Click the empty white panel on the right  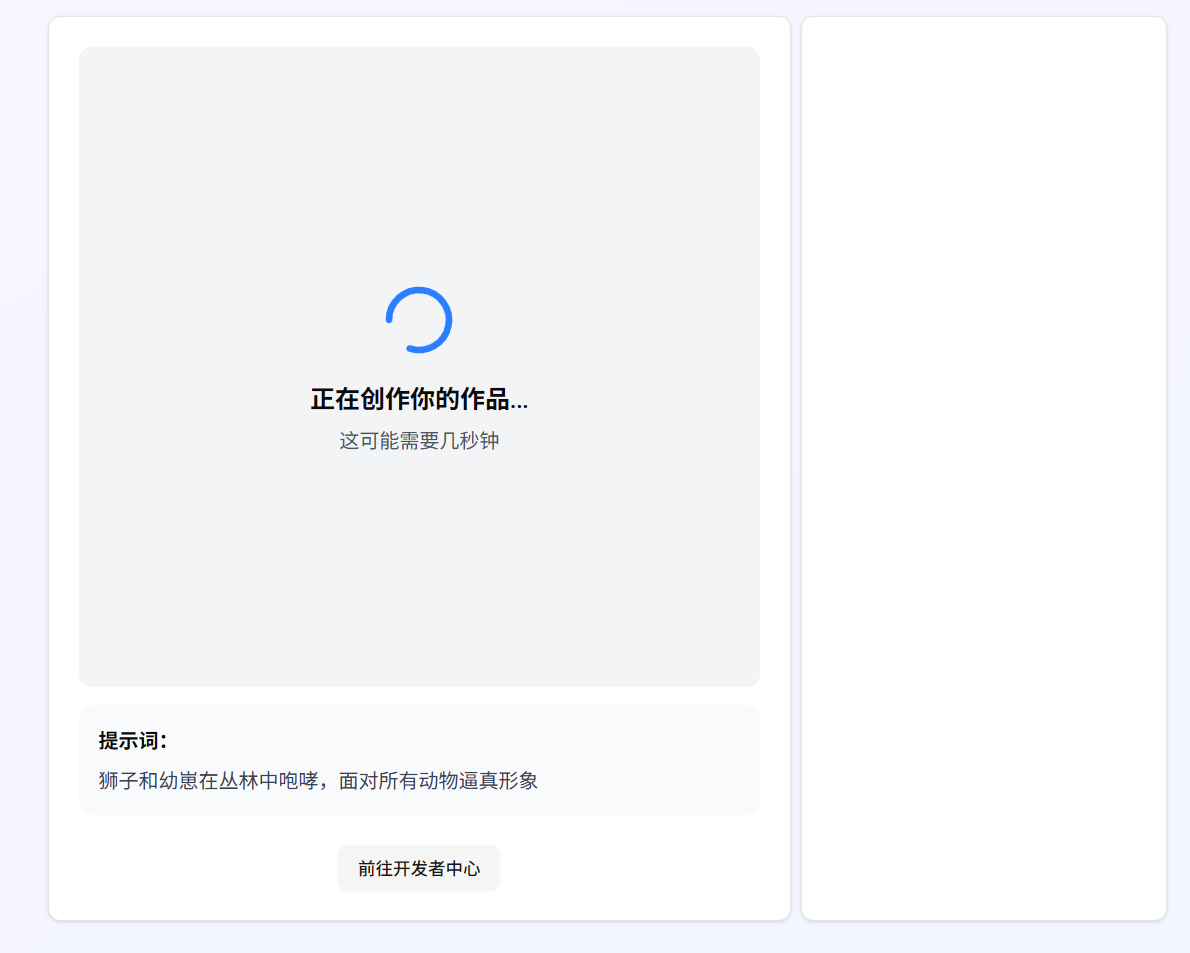click(983, 468)
